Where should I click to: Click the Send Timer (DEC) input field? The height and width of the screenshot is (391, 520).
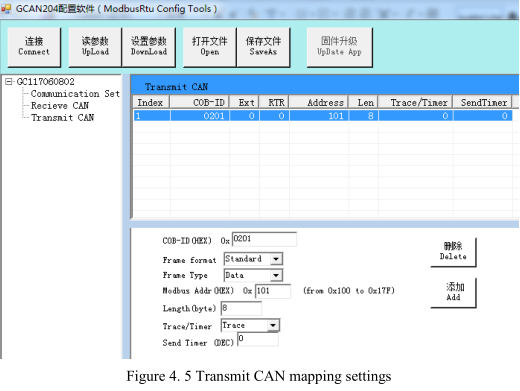(258, 339)
